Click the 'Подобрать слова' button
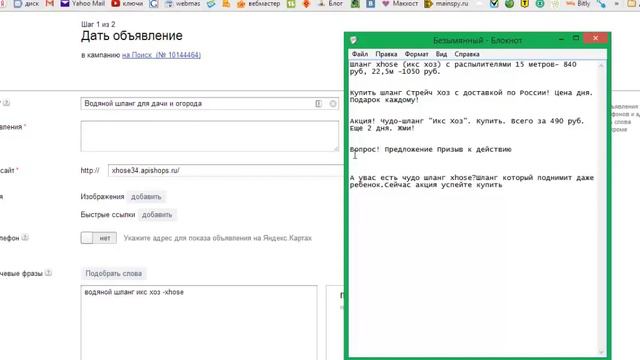This screenshot has width=640, height=360. 113,273
